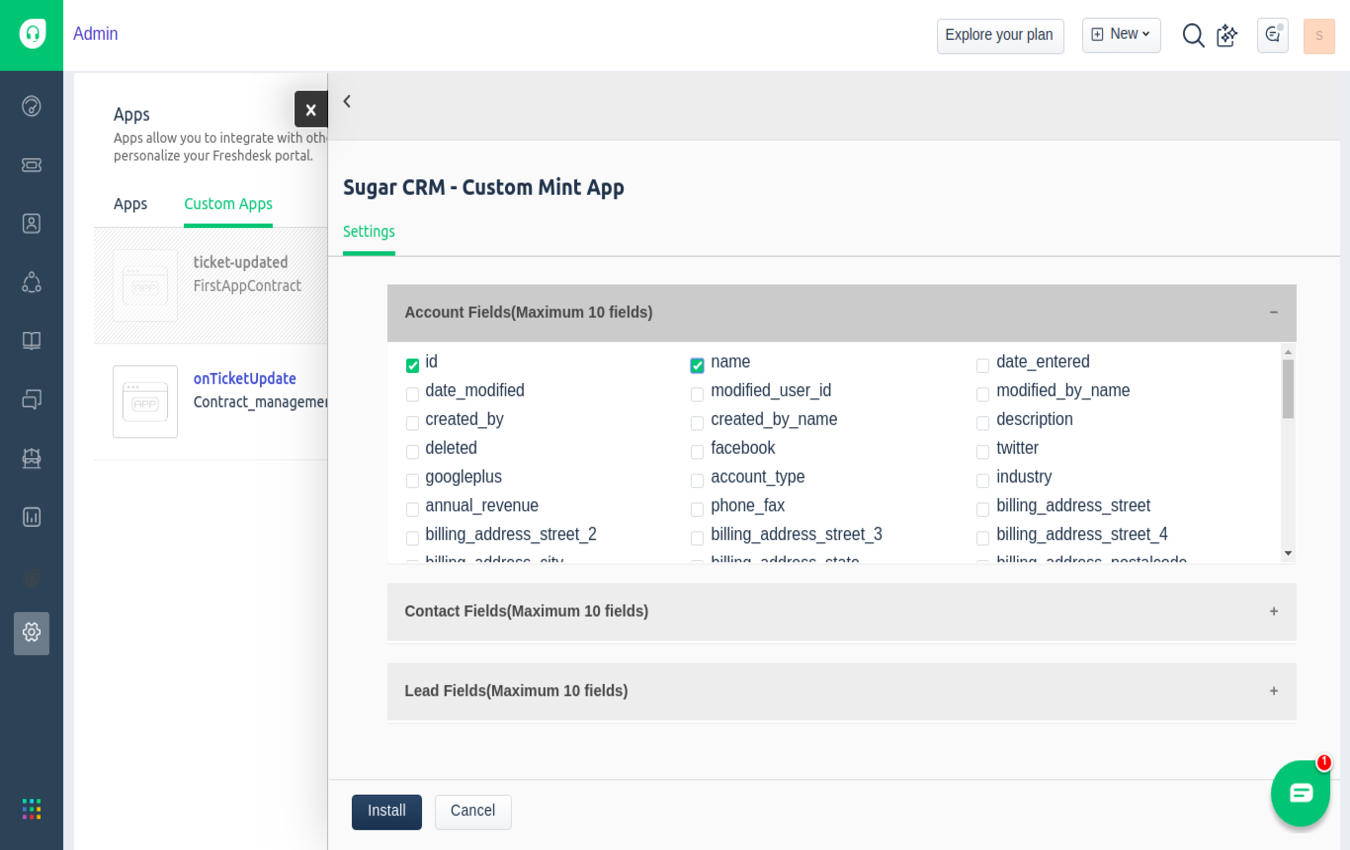Screen dimensions: 1350x850
Task: Uncheck the name field checkbox
Action: pos(697,365)
